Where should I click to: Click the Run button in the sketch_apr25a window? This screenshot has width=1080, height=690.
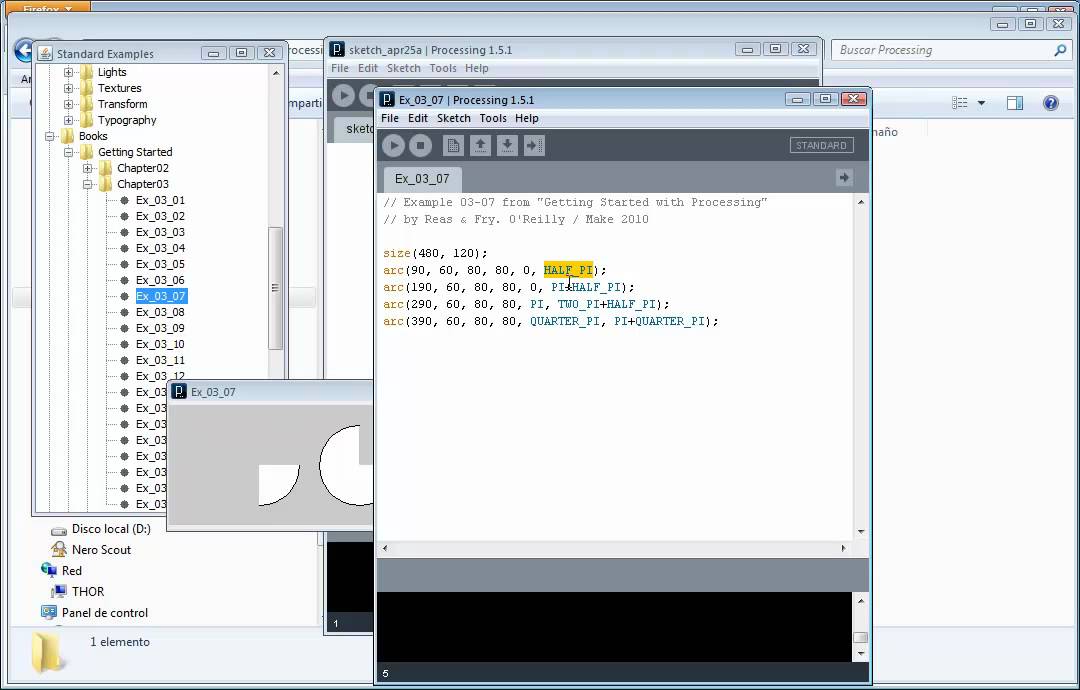(x=343, y=95)
